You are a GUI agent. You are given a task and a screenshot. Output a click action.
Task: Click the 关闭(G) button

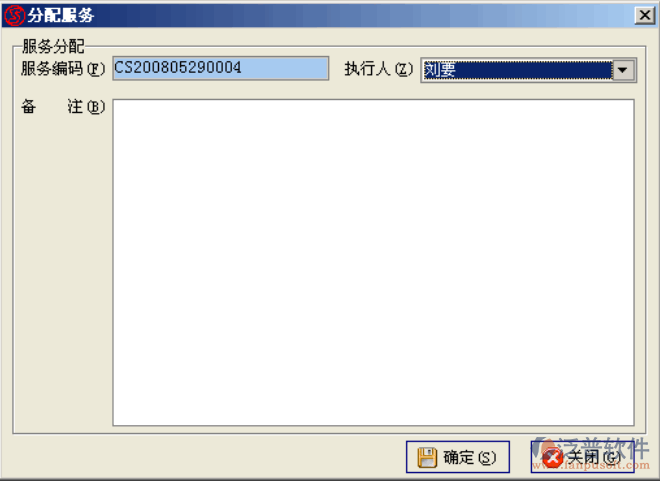point(583,457)
